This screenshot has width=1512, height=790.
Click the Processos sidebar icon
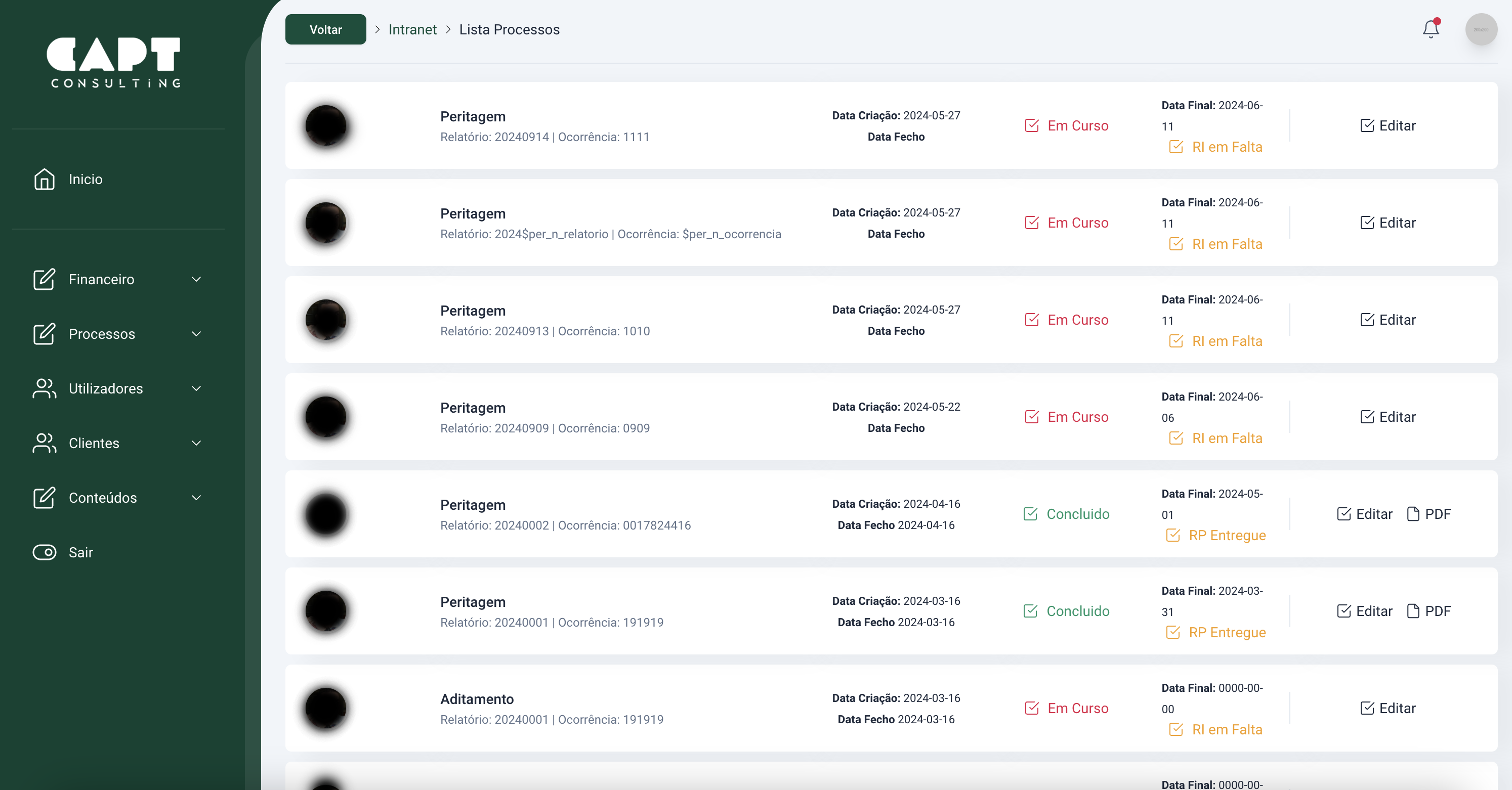pyautogui.click(x=44, y=334)
